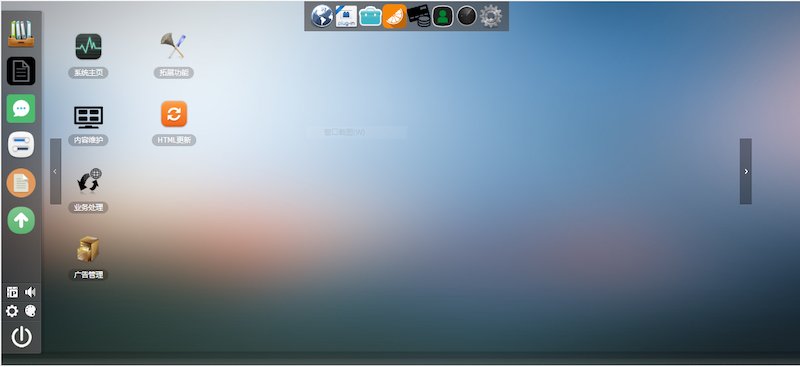
Task: Toggle the sound speaker icon
Action: [x=31, y=292]
